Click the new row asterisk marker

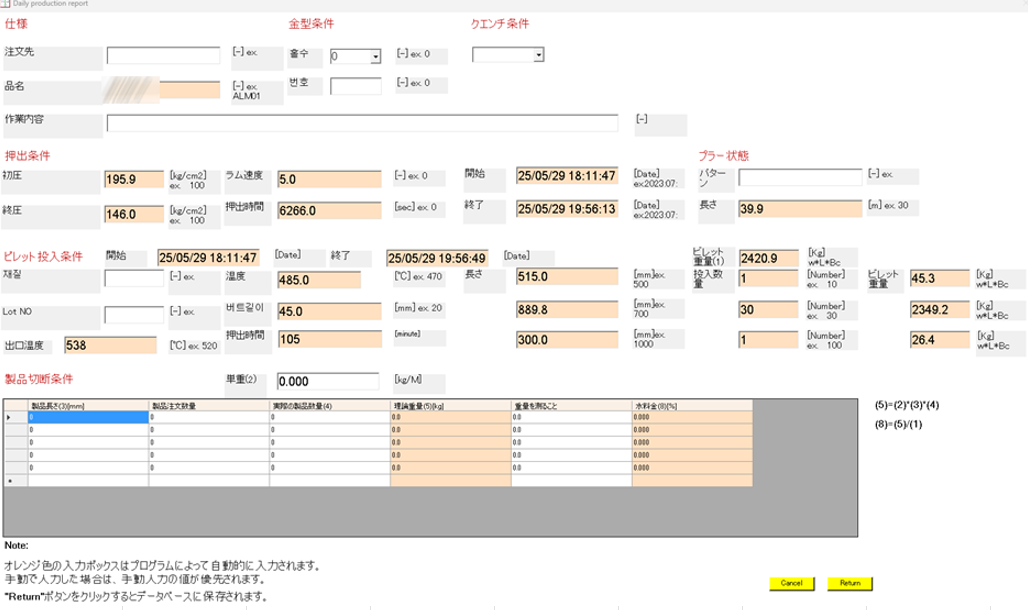click(x=10, y=481)
